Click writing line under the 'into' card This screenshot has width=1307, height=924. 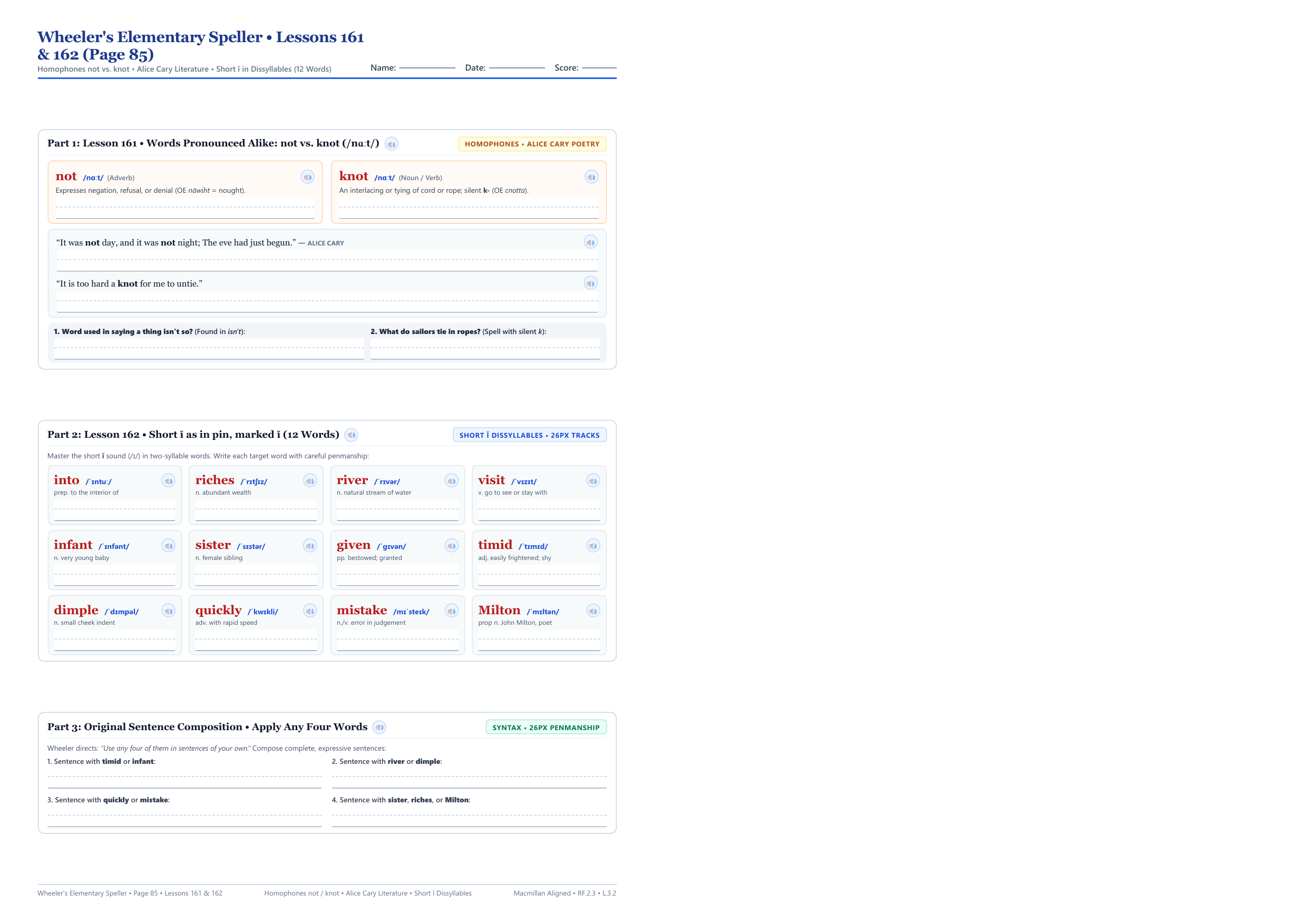115,510
